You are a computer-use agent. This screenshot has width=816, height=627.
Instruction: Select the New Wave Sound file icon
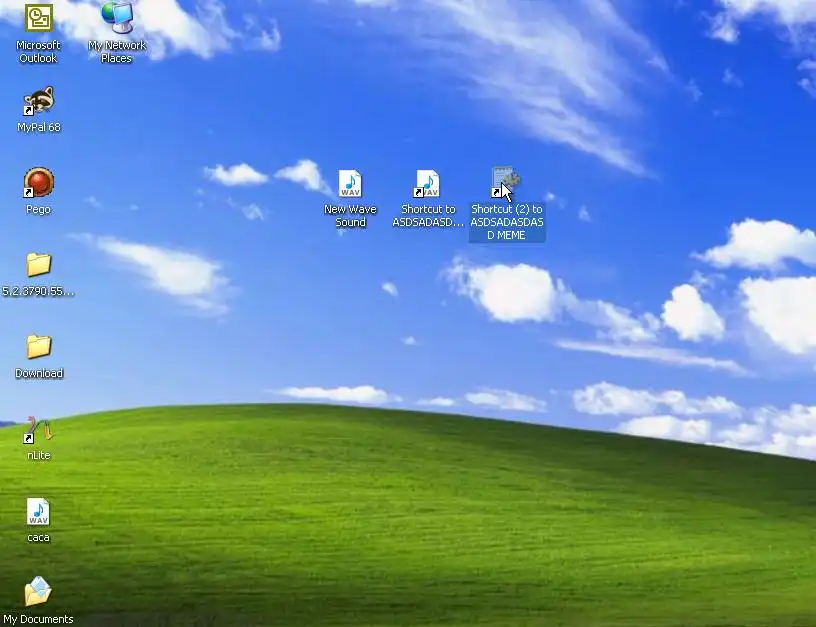350,183
